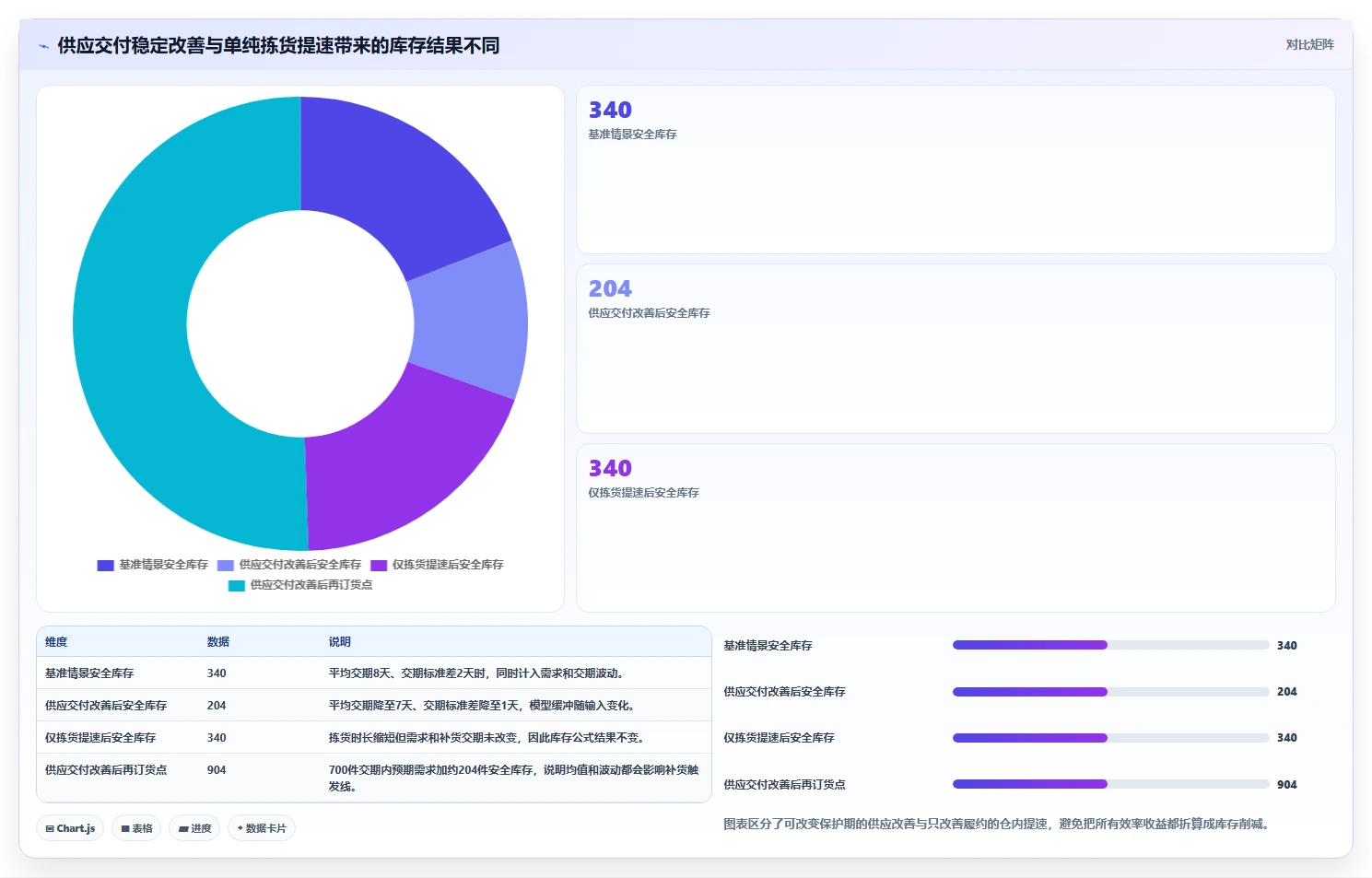Click the 平均交期8天 description cell
Viewport: 1372px width, 878px height.
pos(478,673)
